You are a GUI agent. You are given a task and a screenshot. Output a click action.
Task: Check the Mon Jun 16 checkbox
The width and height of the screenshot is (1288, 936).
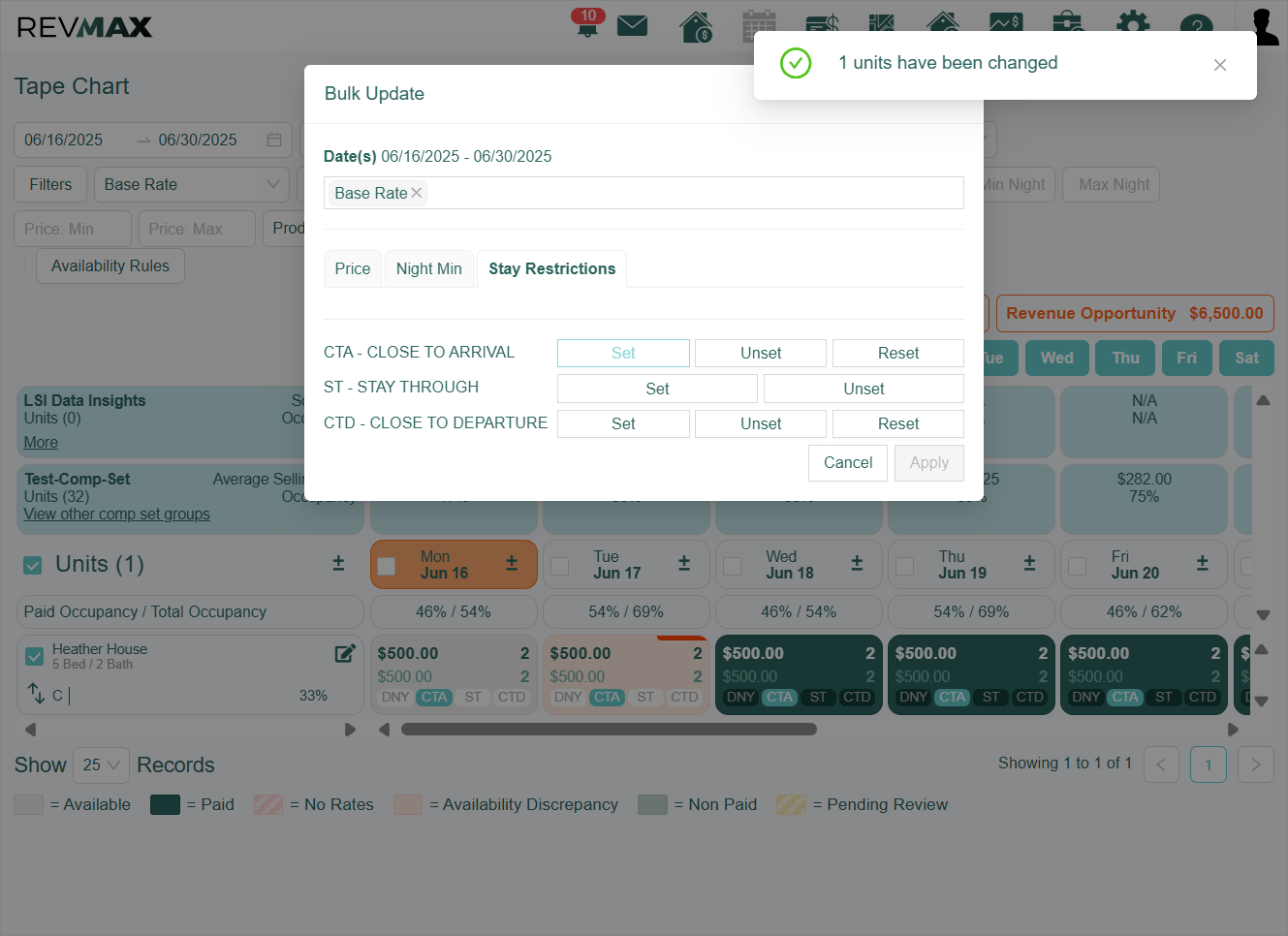387,566
